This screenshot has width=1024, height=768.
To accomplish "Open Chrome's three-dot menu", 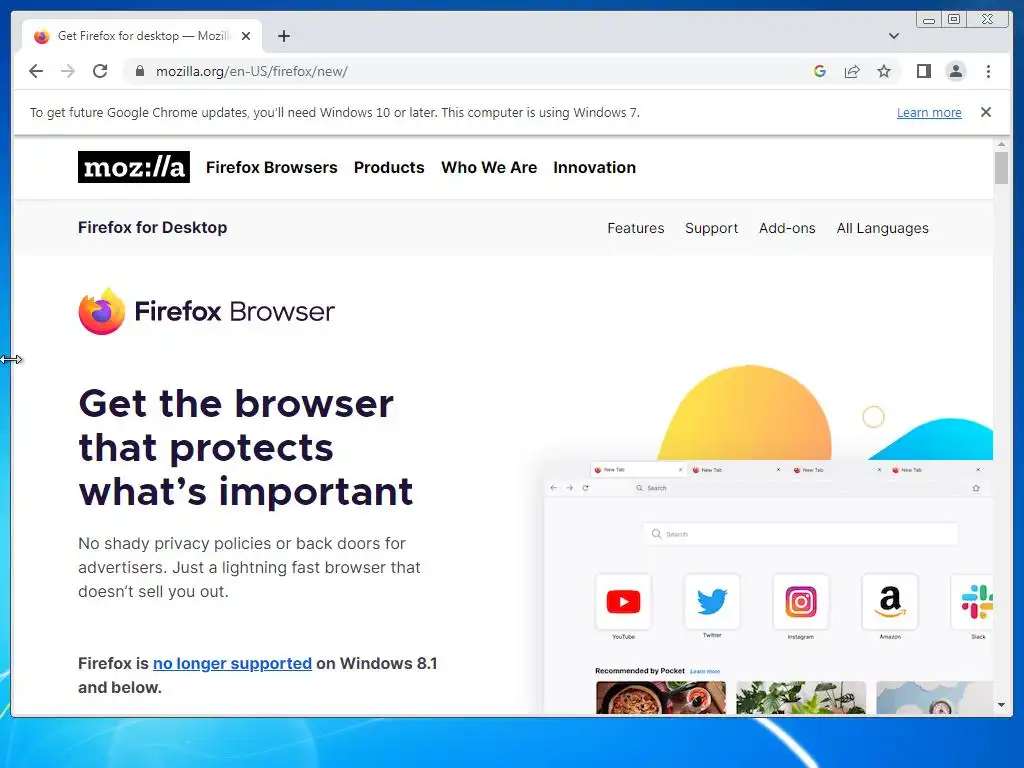I will tap(988, 71).
